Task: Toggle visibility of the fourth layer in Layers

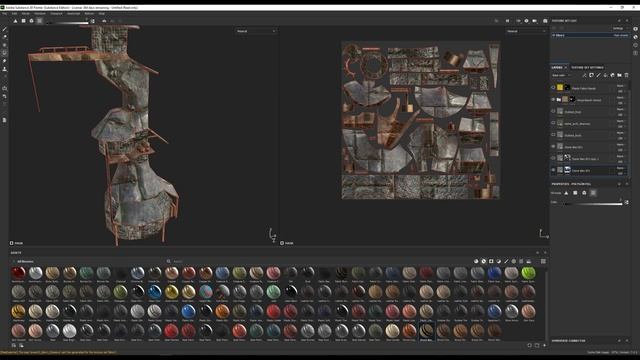Action: (553, 123)
